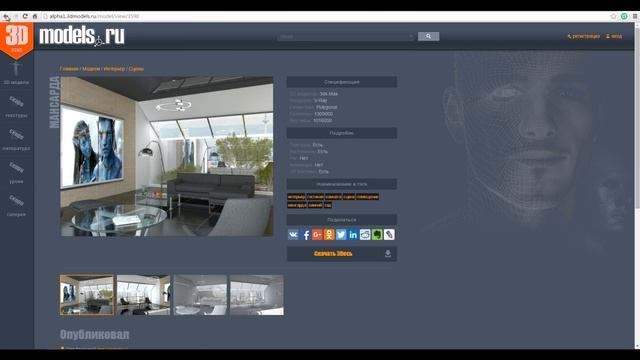Go forward with the browser forward arrow
The image size is (640, 360).
coord(16,16)
